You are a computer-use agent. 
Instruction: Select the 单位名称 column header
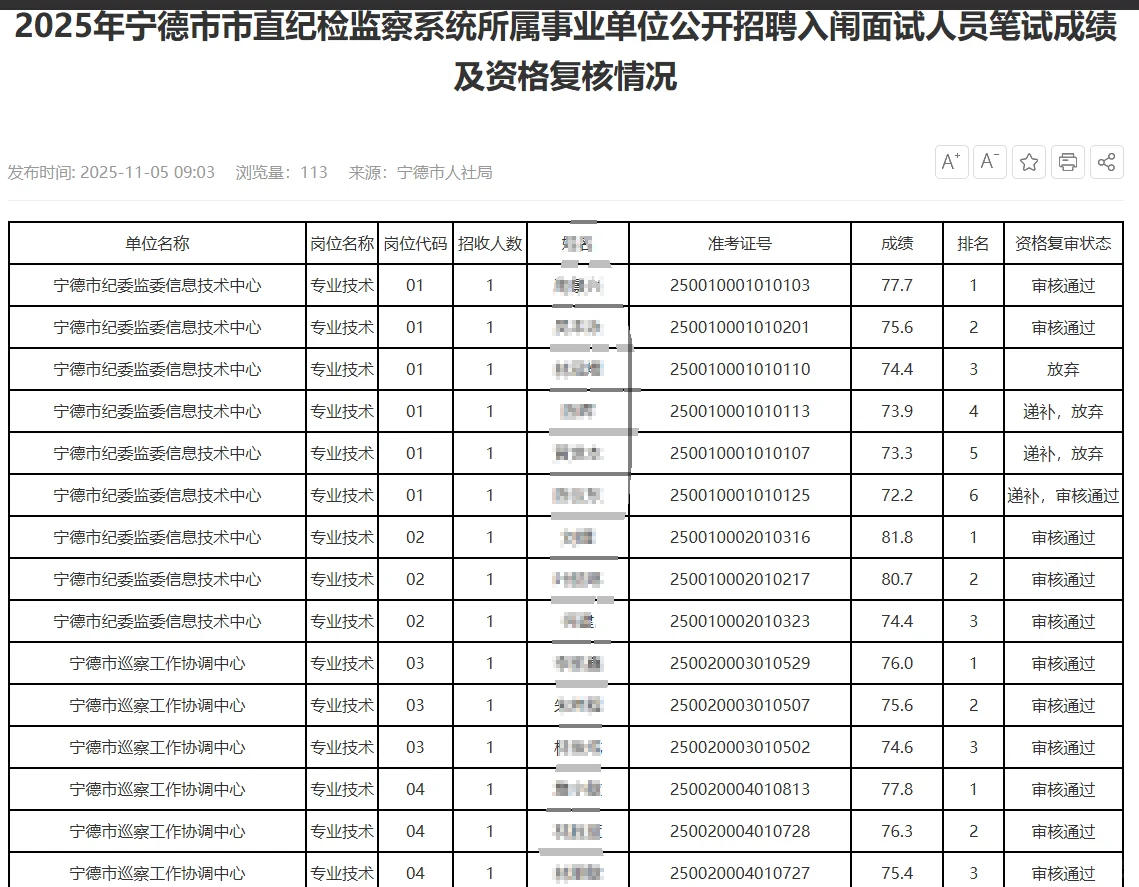coord(158,242)
